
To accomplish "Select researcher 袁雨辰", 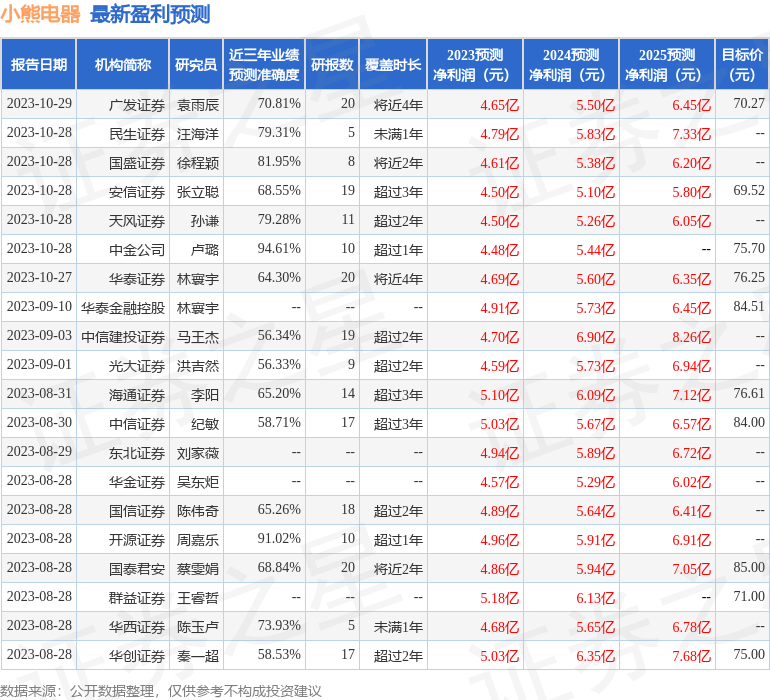I will click(198, 105).
